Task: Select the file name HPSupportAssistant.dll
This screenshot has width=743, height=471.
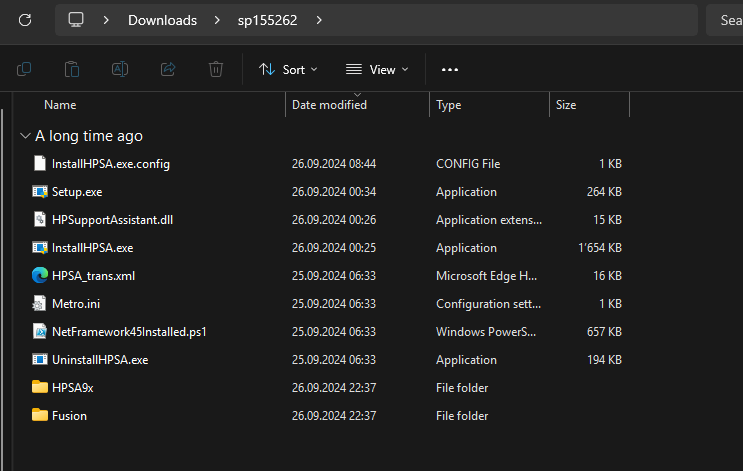Action: click(x=112, y=220)
